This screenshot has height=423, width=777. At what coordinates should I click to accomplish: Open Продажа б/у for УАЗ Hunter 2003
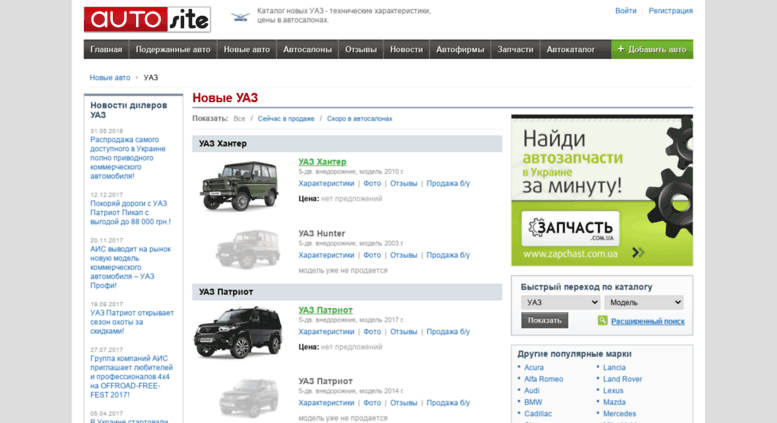click(448, 256)
